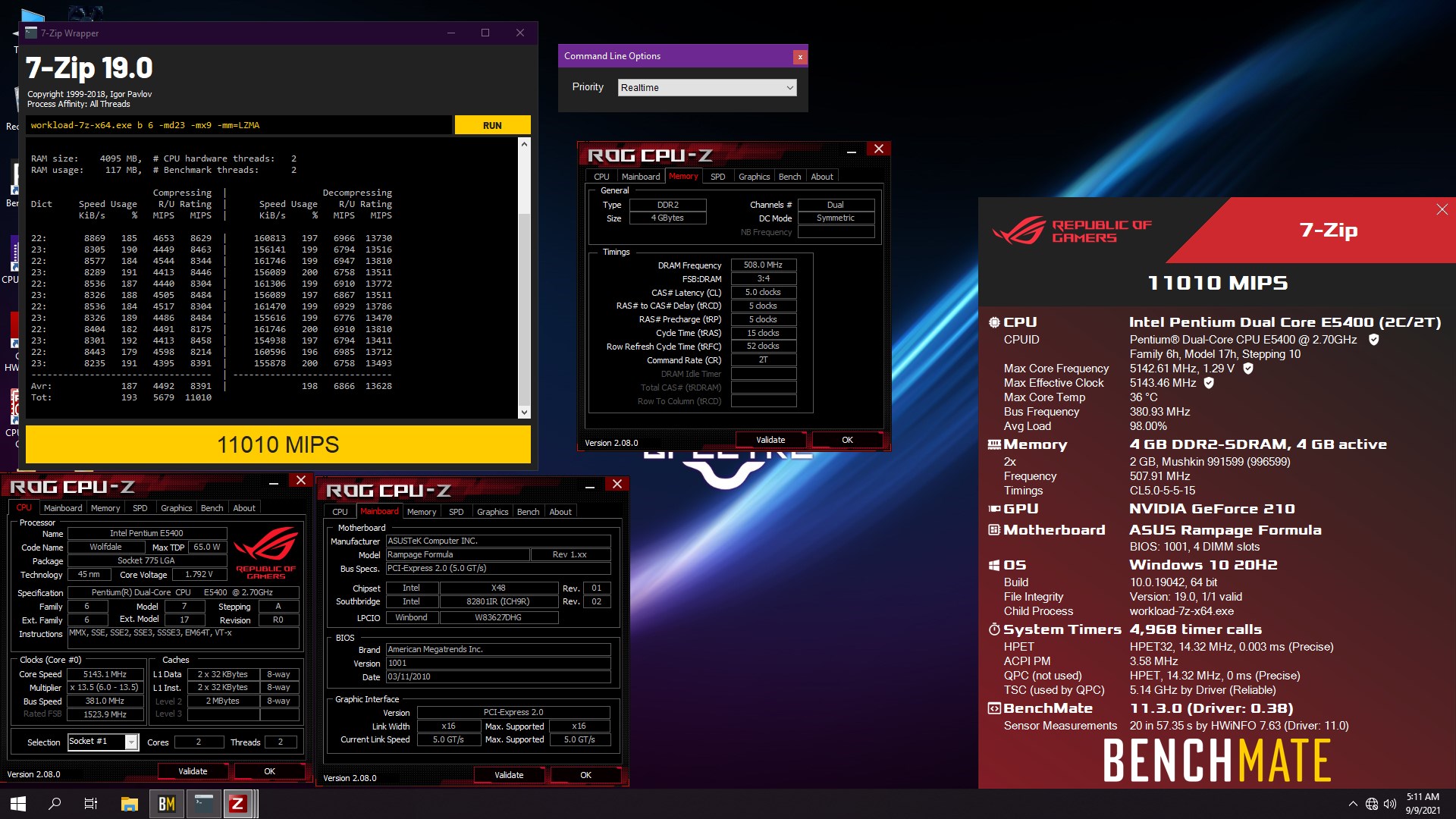Click BenchMate section icon
This screenshot has width=1456, height=819.
point(994,708)
